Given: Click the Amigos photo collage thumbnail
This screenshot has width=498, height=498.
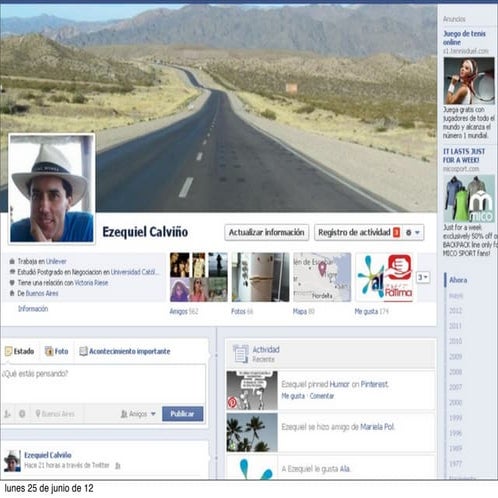Looking at the screenshot, I should pyautogui.click(x=199, y=277).
